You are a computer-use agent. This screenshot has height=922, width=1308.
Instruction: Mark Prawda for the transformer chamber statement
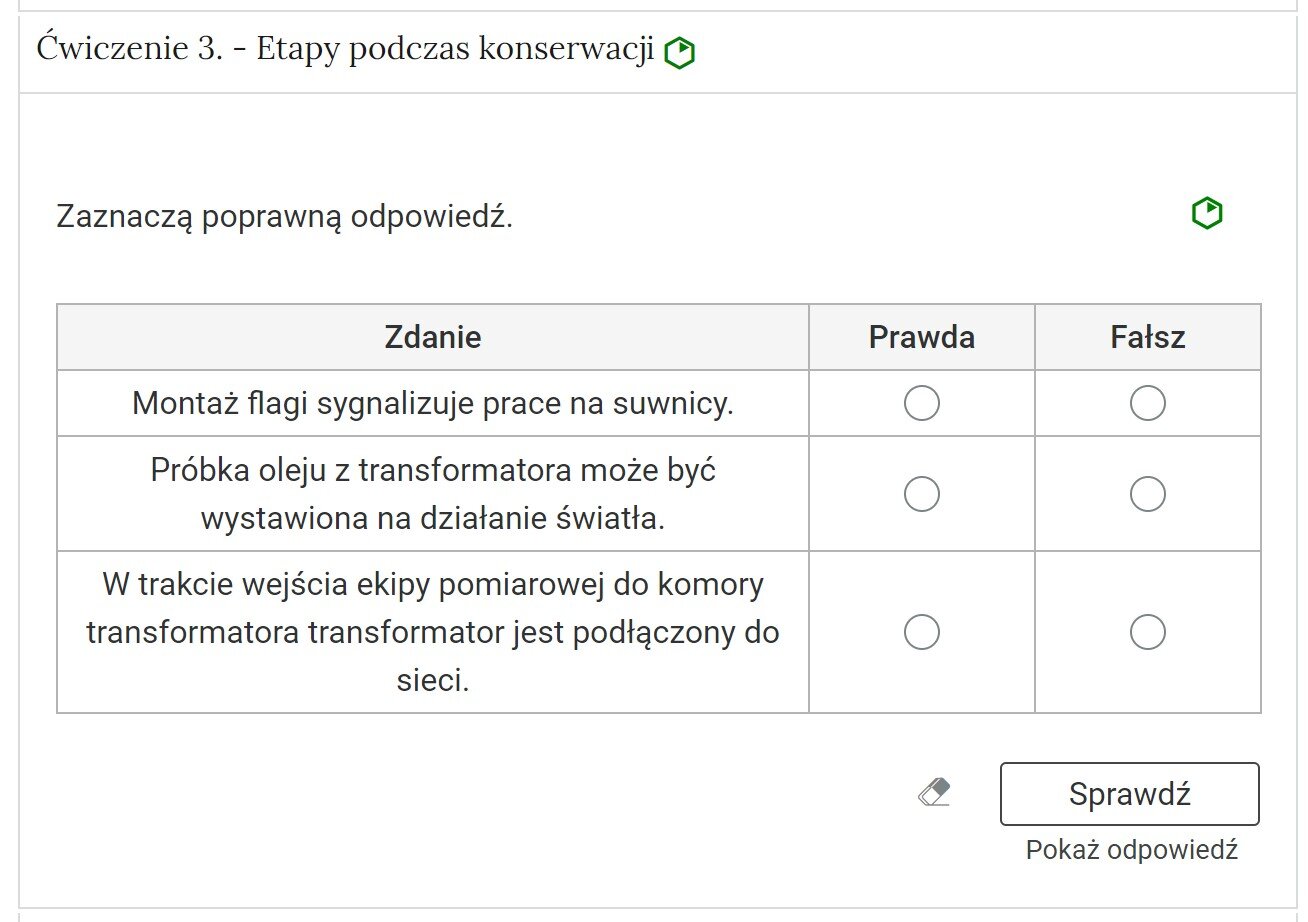[921, 631]
